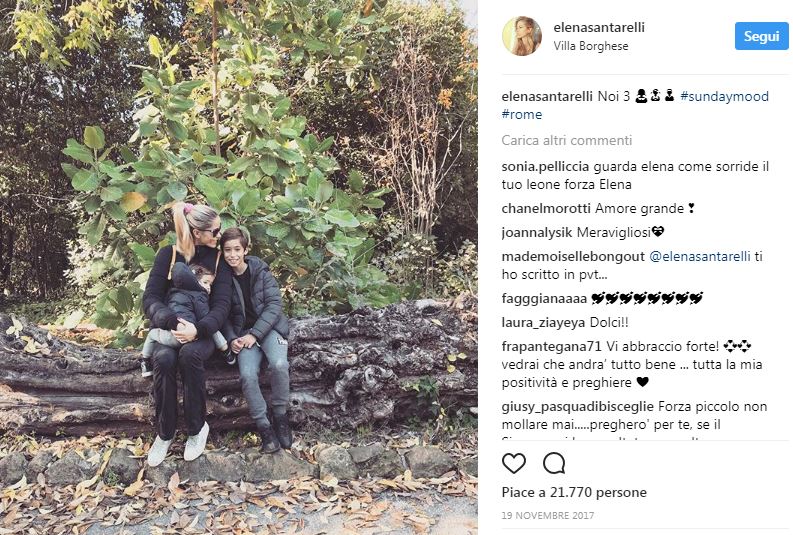Open the Villa Borghese location link
The height and width of the screenshot is (535, 793).
(591, 46)
